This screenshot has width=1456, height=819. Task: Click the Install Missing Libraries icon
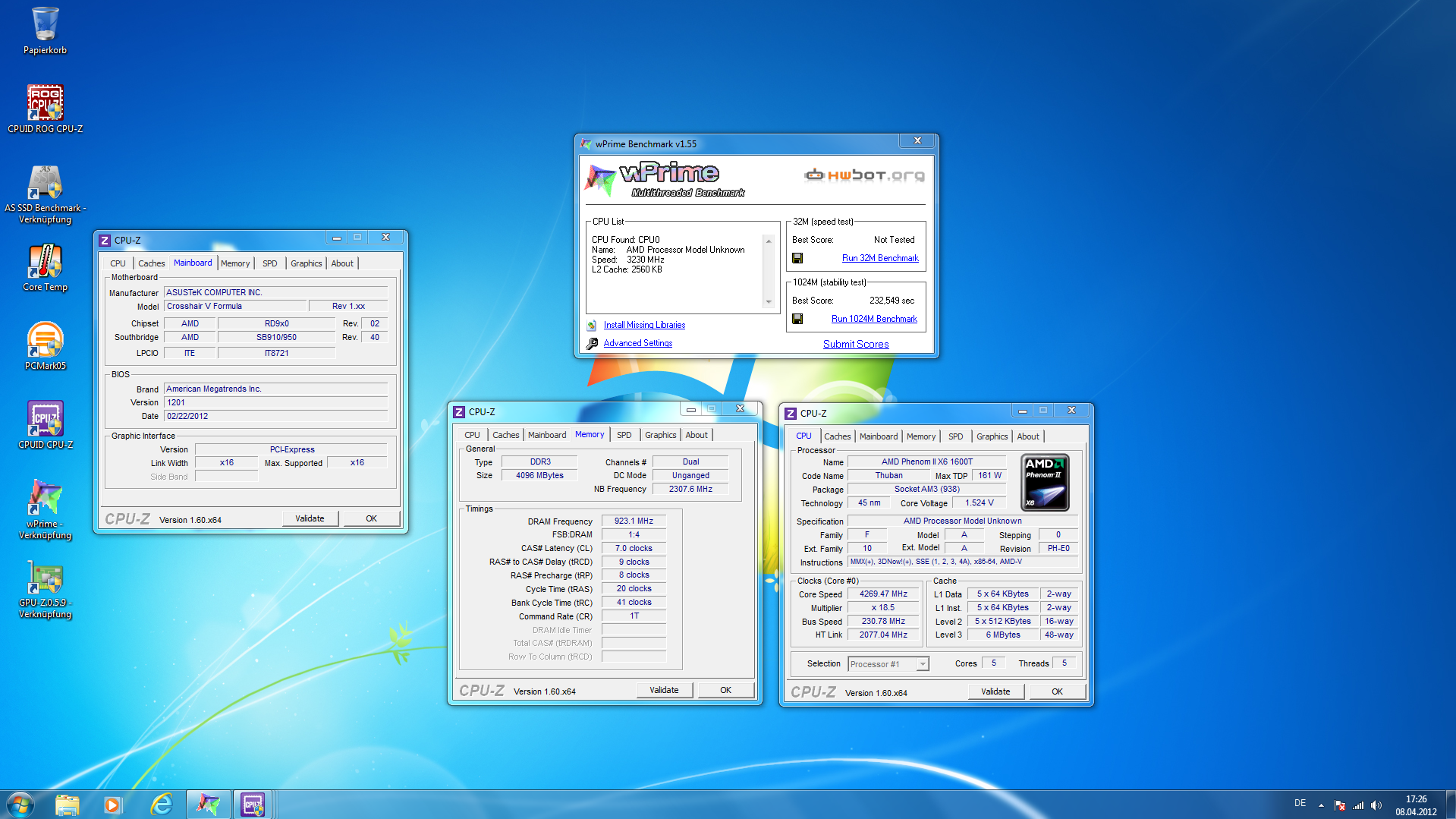(x=592, y=325)
